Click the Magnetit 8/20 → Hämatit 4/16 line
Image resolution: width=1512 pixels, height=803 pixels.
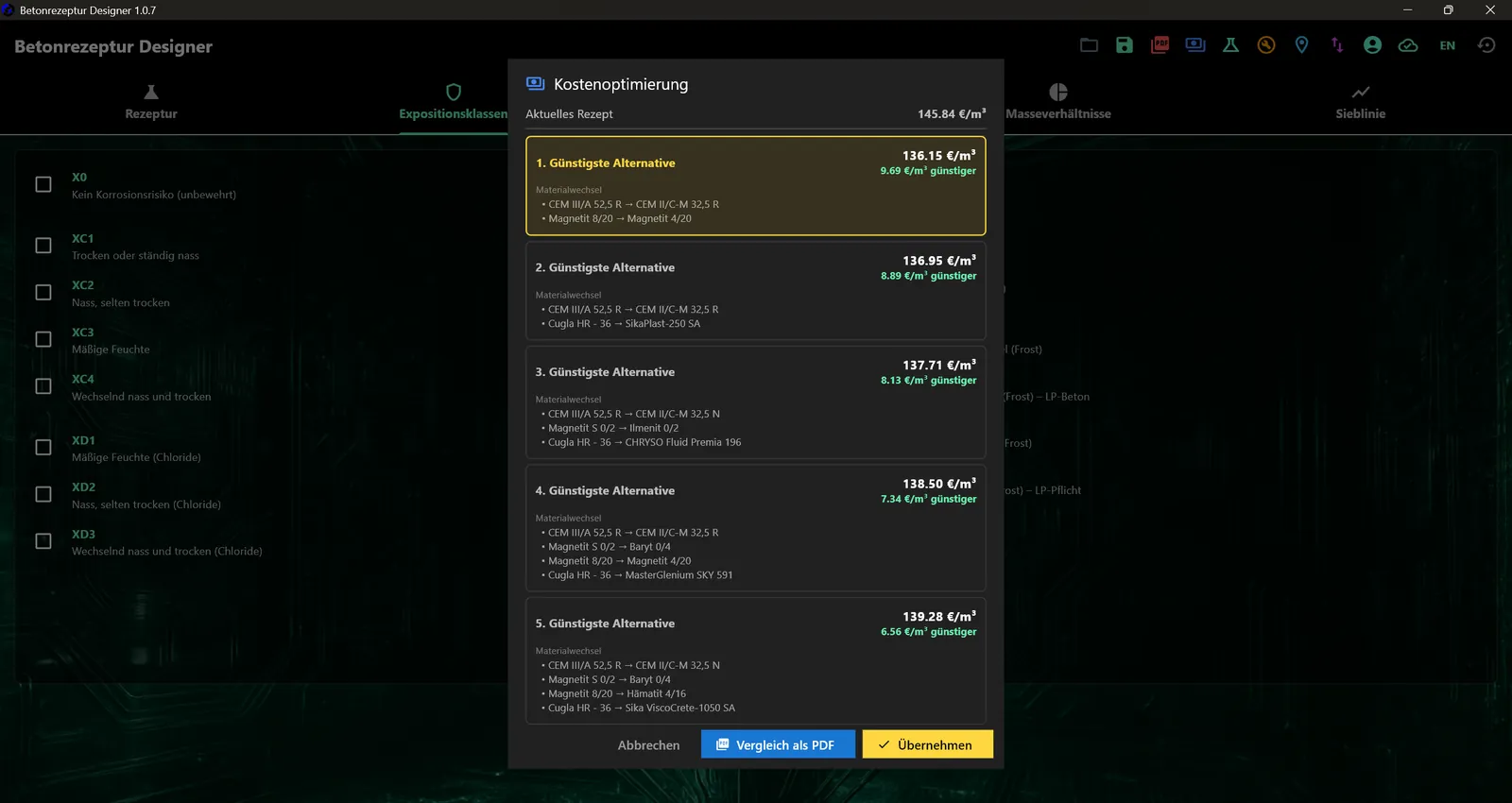click(x=614, y=693)
